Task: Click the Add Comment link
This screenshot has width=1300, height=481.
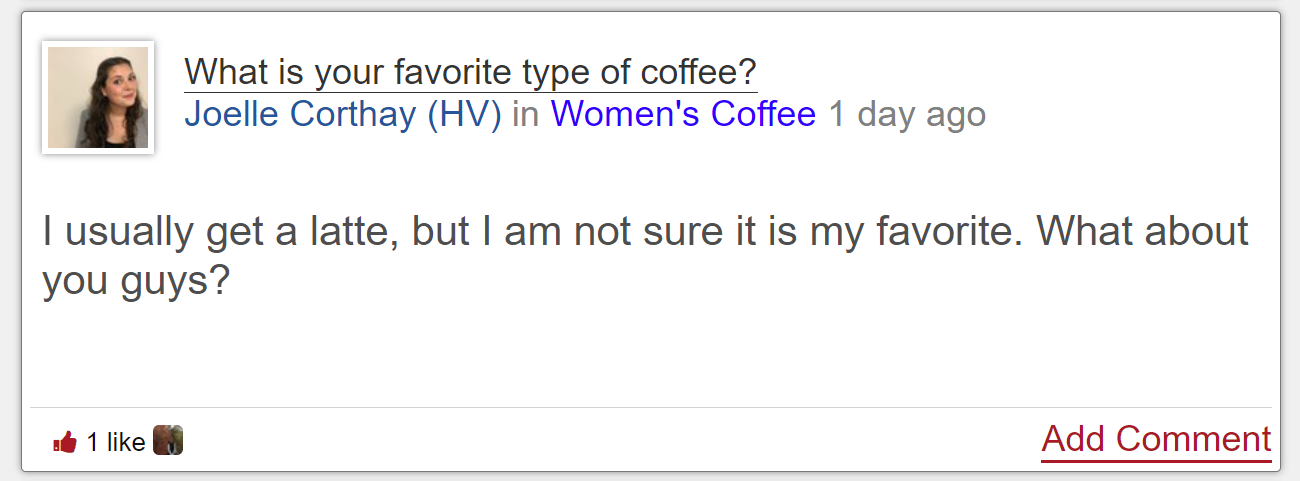Action: pos(1156,439)
